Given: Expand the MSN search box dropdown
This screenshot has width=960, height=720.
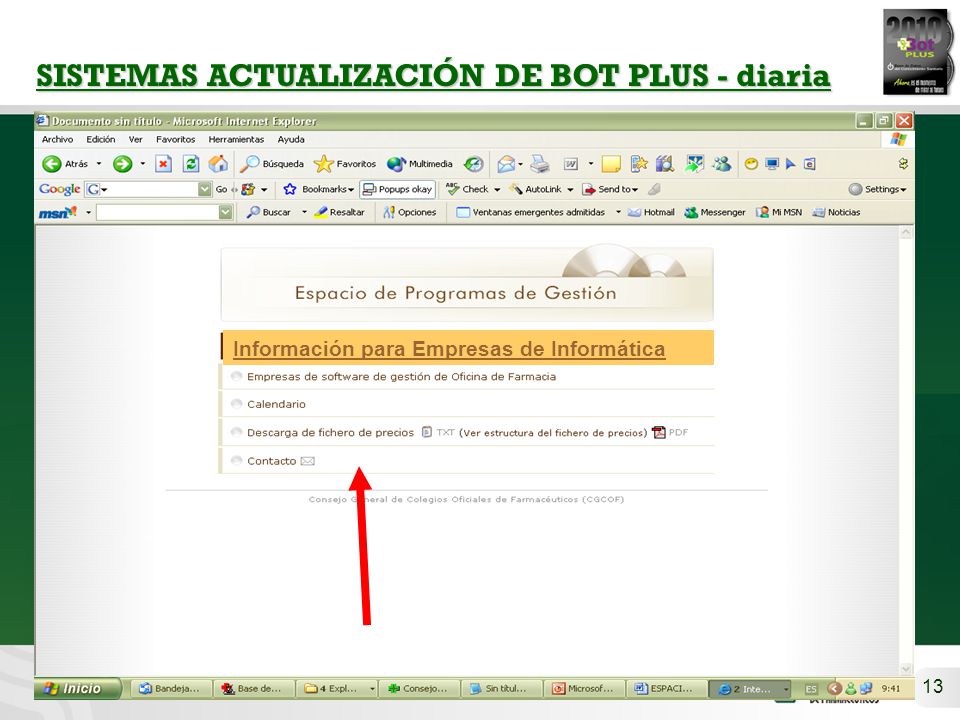Looking at the screenshot, I should click(x=226, y=212).
